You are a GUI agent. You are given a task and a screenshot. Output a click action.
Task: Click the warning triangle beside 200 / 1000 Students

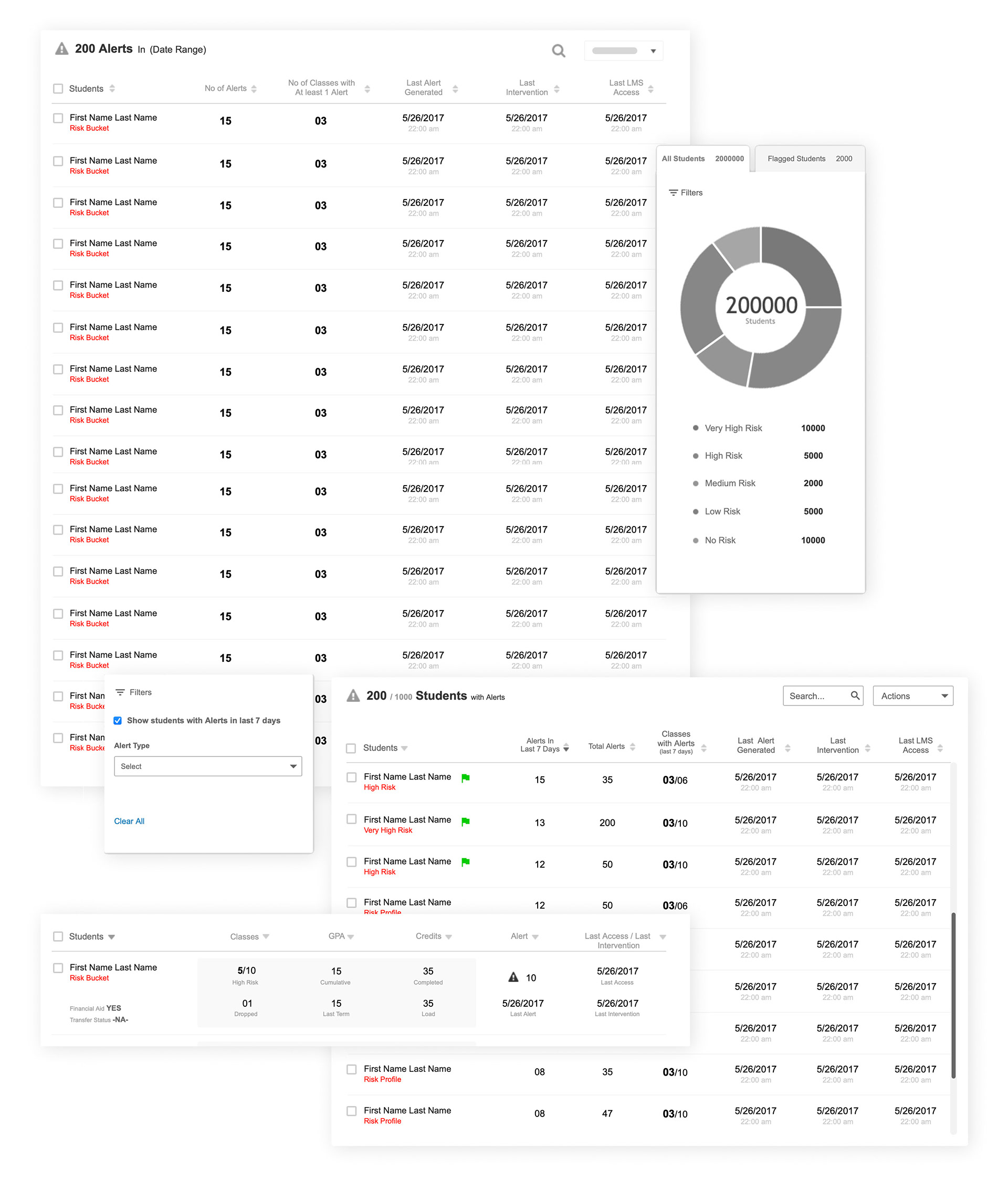[x=354, y=696]
